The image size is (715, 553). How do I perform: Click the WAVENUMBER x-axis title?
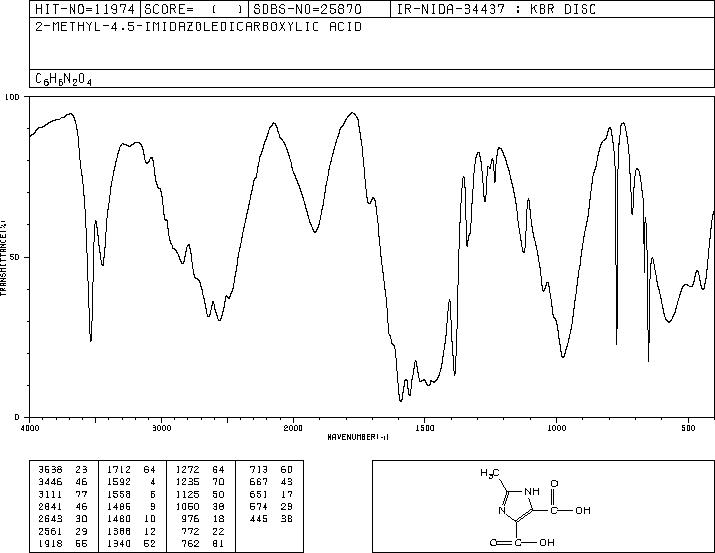coord(358,437)
